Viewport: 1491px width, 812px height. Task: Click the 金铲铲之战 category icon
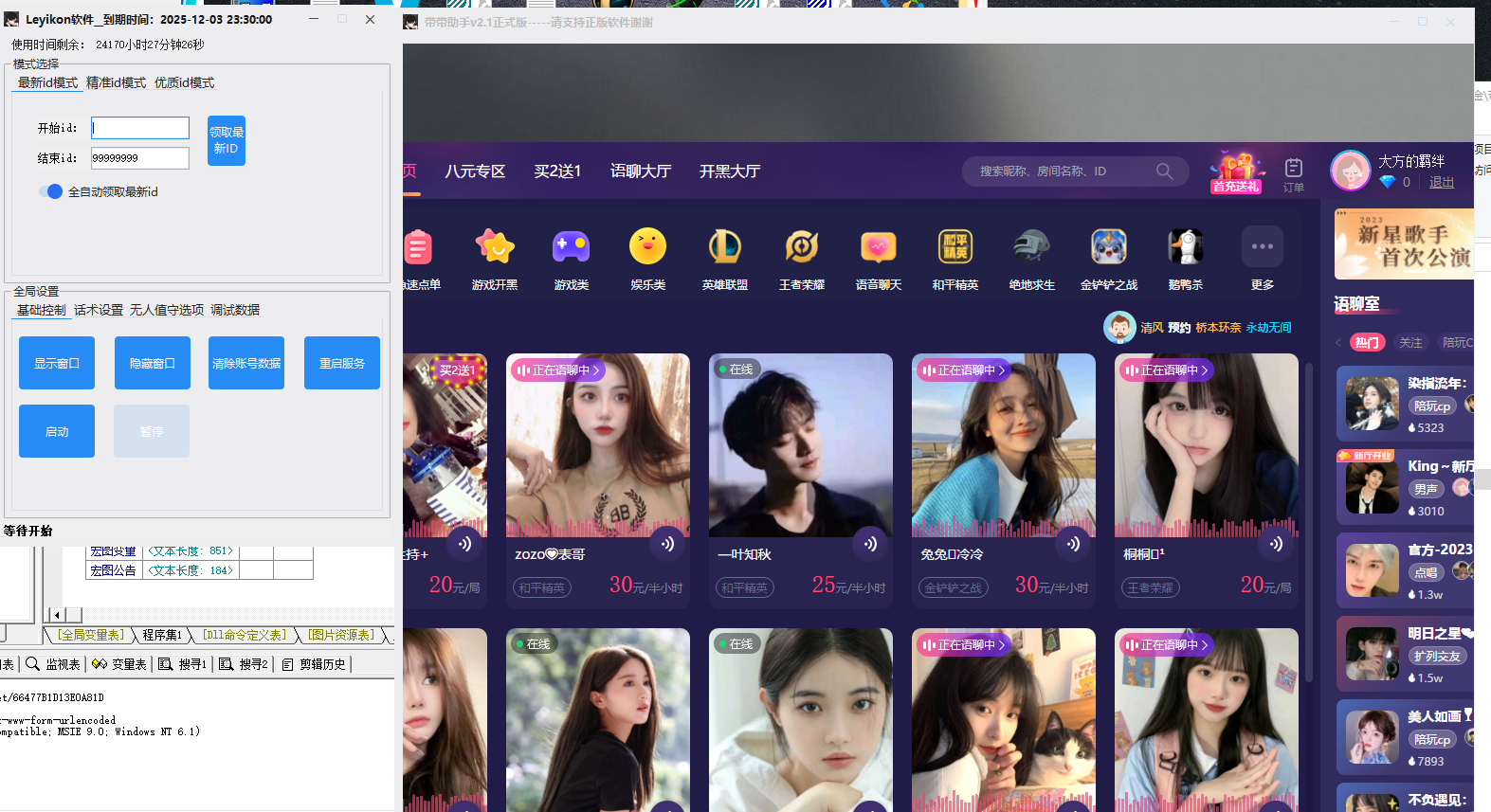[x=1108, y=248]
